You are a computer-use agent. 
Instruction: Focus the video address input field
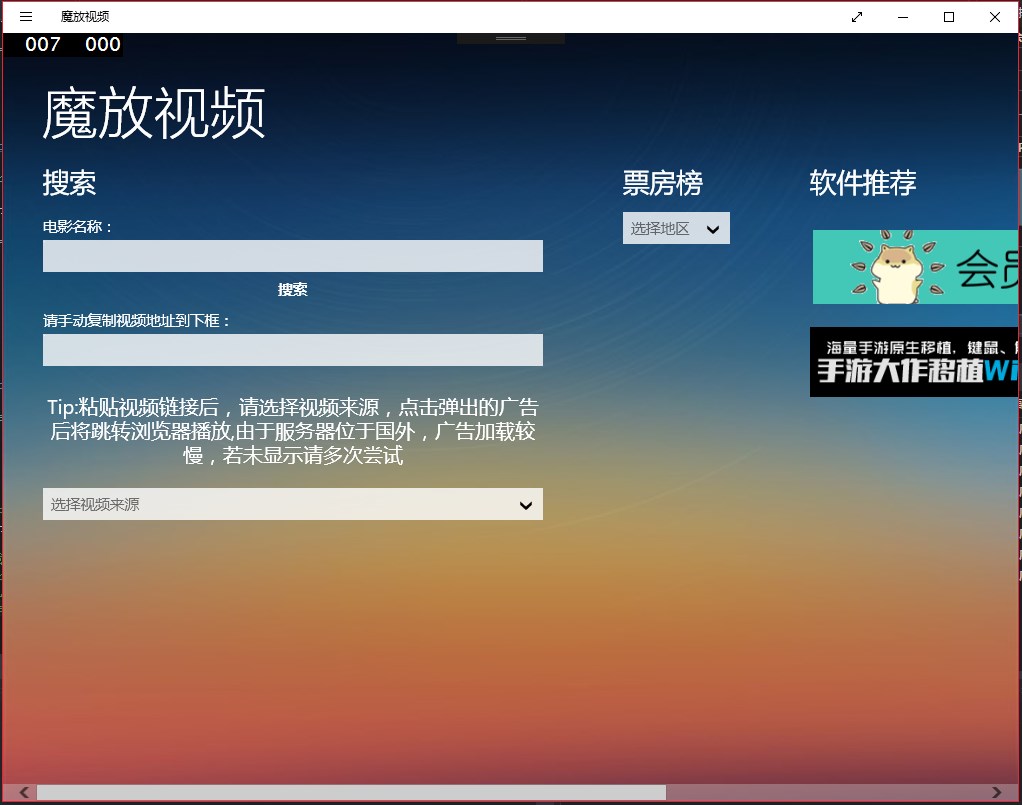tap(293, 350)
